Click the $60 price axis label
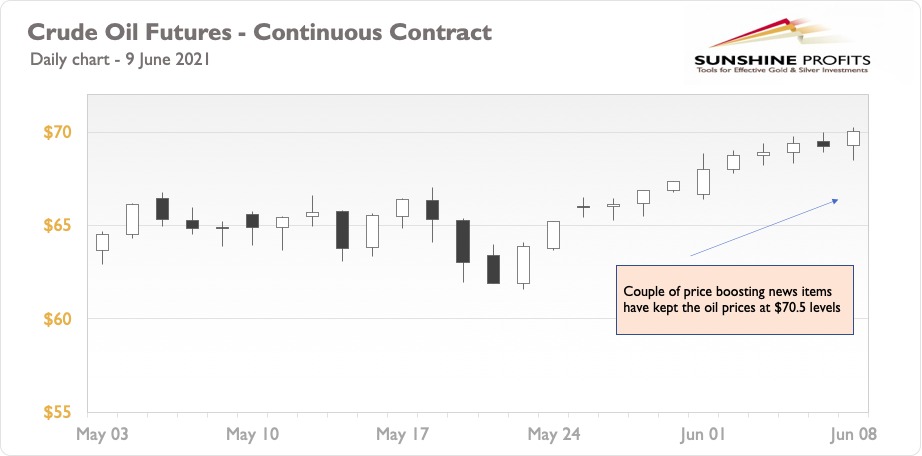This screenshot has width=922, height=456. pos(57,319)
